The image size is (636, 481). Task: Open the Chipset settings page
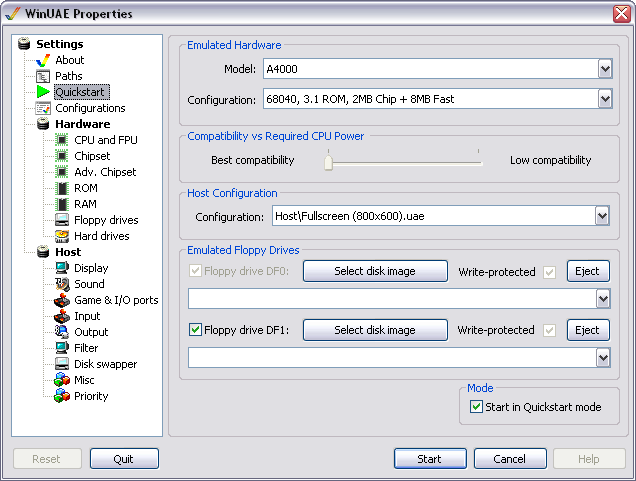(x=92, y=156)
